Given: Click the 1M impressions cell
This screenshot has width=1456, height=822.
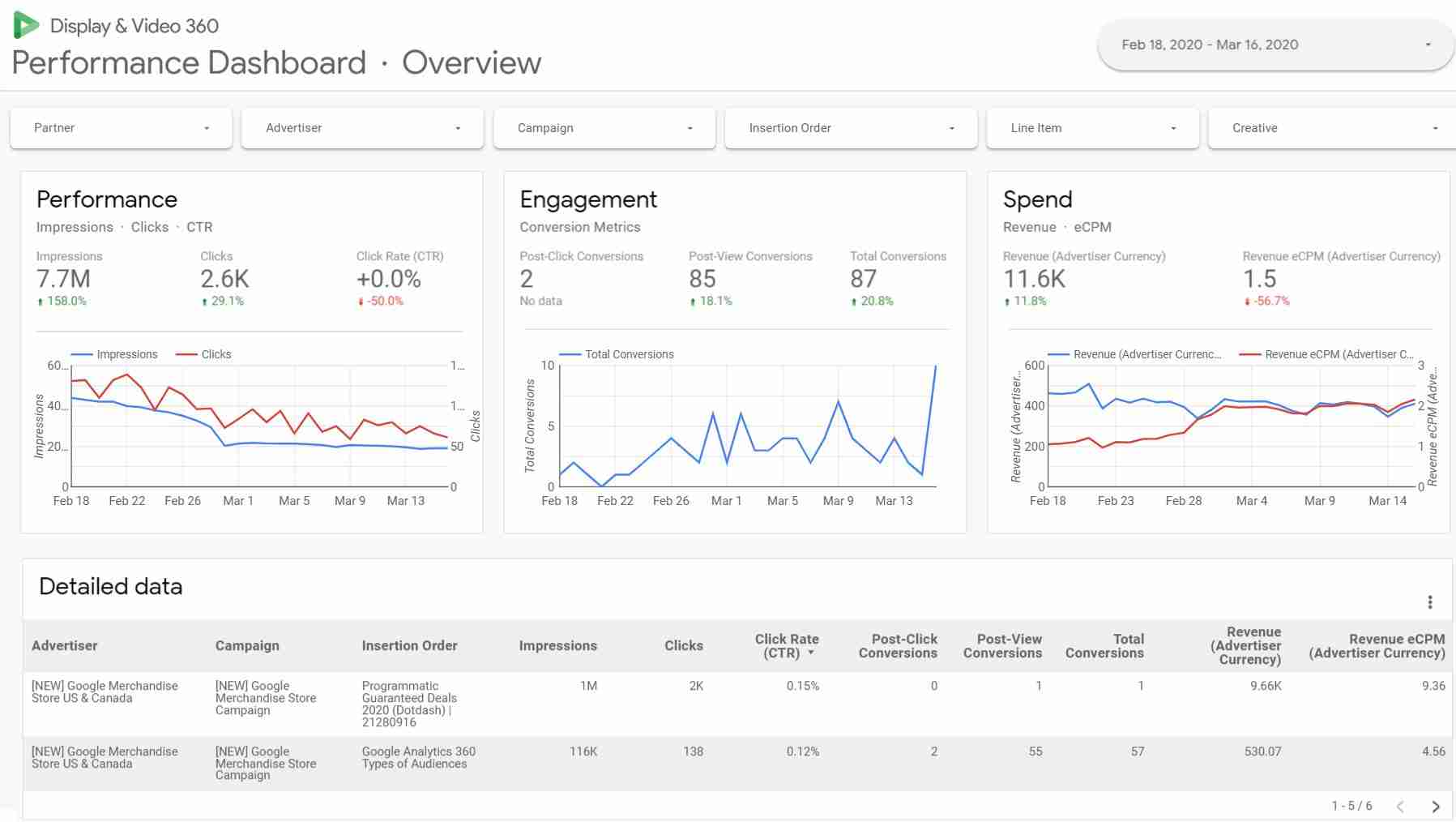Looking at the screenshot, I should coord(589,686).
